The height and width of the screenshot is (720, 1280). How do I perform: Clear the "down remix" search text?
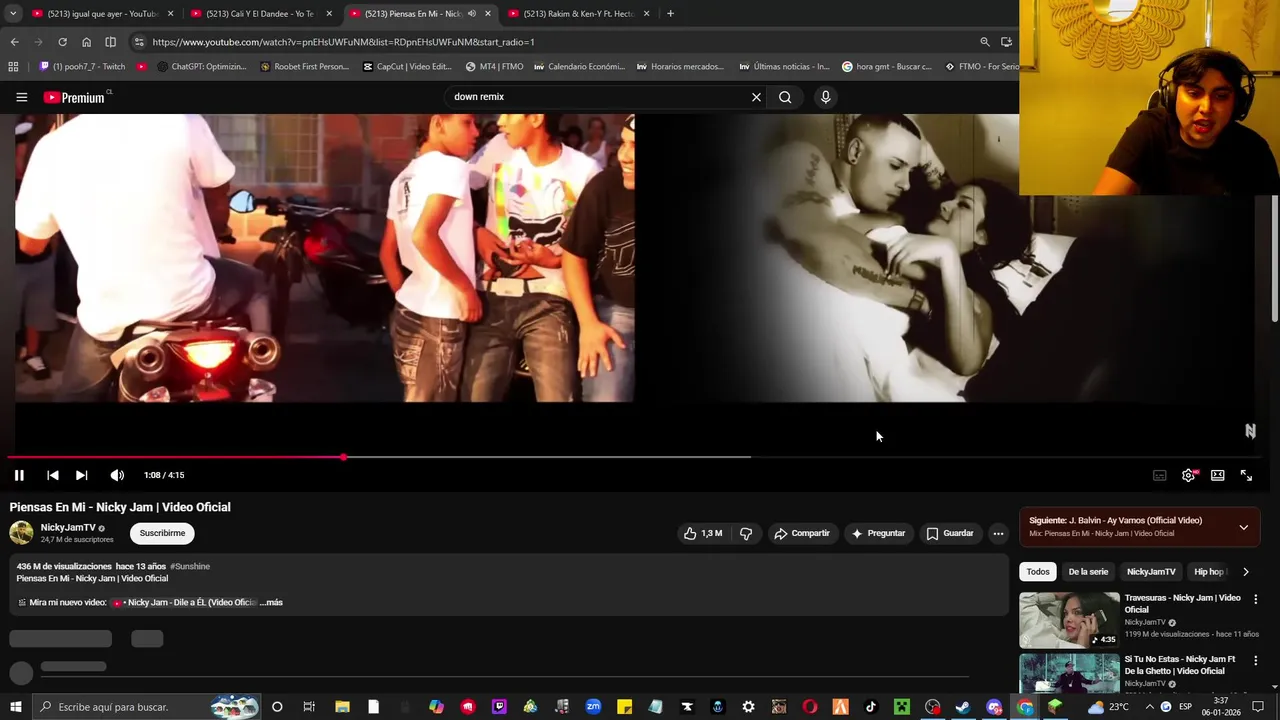point(756,97)
